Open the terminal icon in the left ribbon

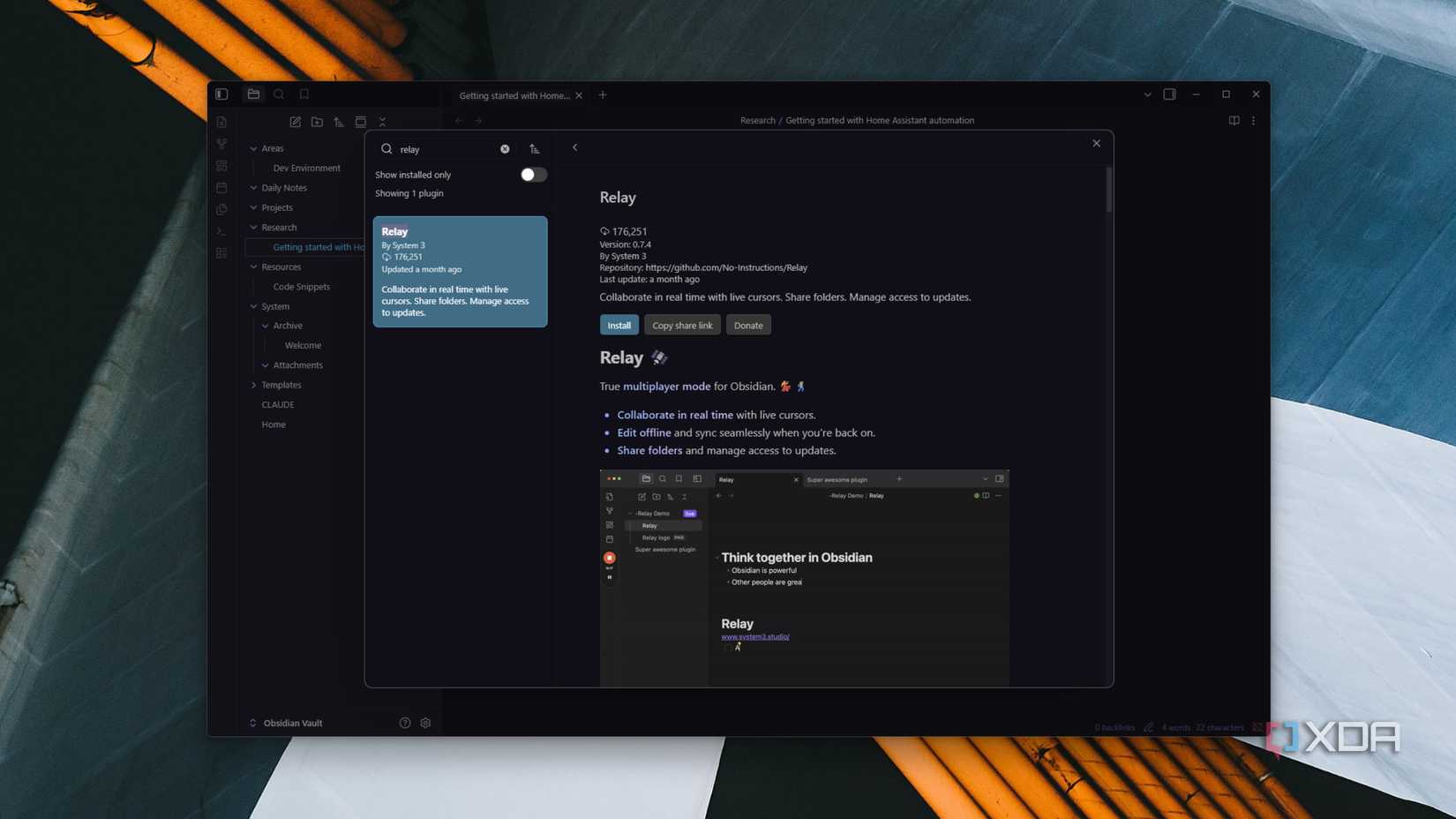pyautogui.click(x=221, y=230)
